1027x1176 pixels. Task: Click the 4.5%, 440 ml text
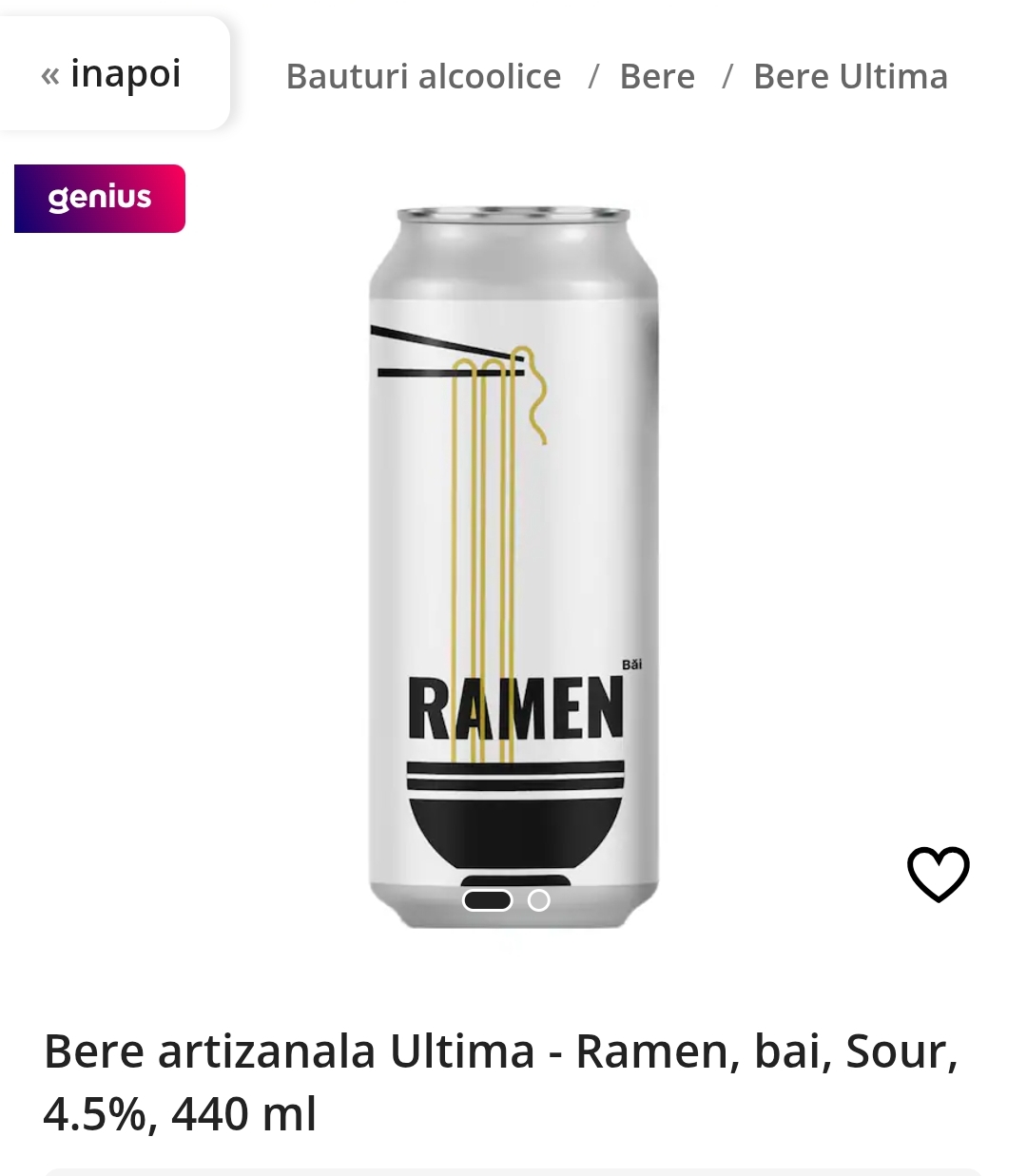[x=180, y=1114]
